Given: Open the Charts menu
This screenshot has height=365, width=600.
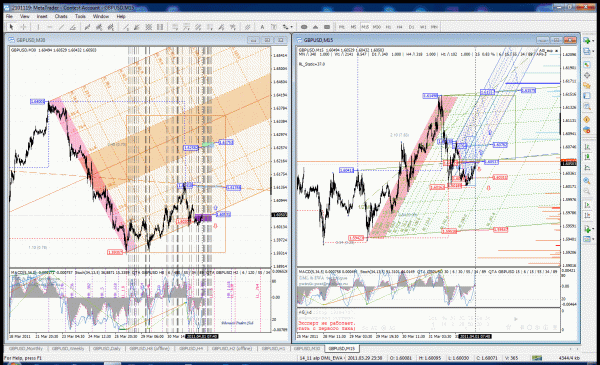Looking at the screenshot, I should click(61, 16).
